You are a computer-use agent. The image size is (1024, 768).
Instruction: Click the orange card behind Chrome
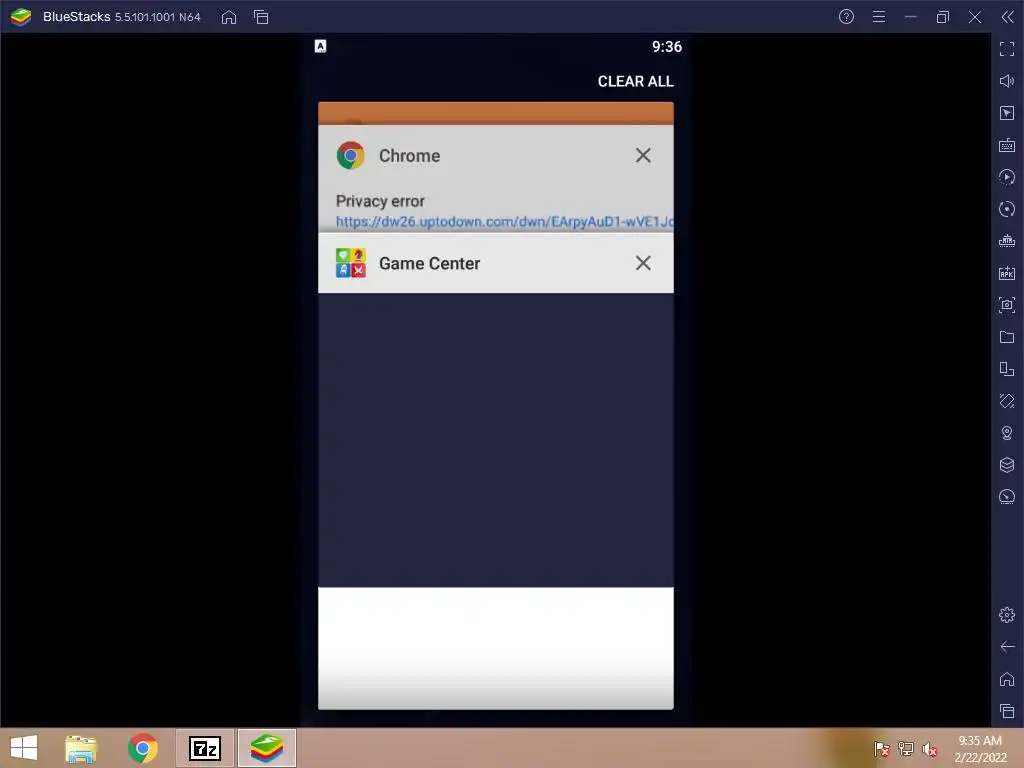(496, 113)
